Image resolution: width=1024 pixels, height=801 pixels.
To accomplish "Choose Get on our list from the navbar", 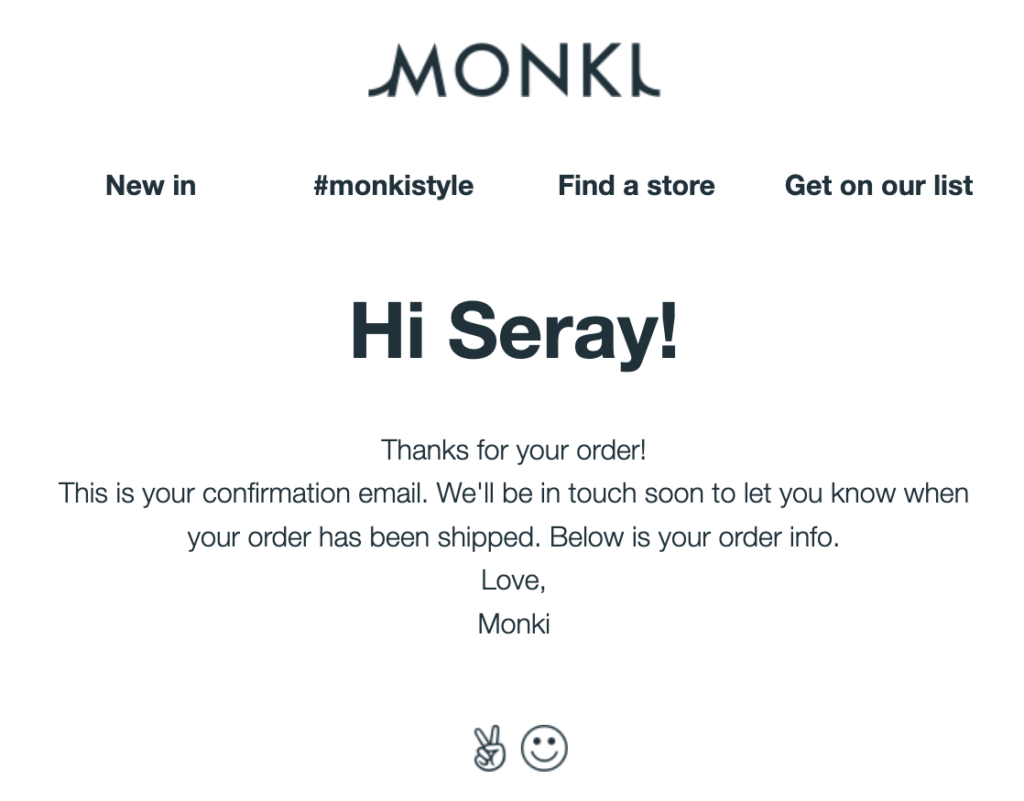I will point(879,185).
